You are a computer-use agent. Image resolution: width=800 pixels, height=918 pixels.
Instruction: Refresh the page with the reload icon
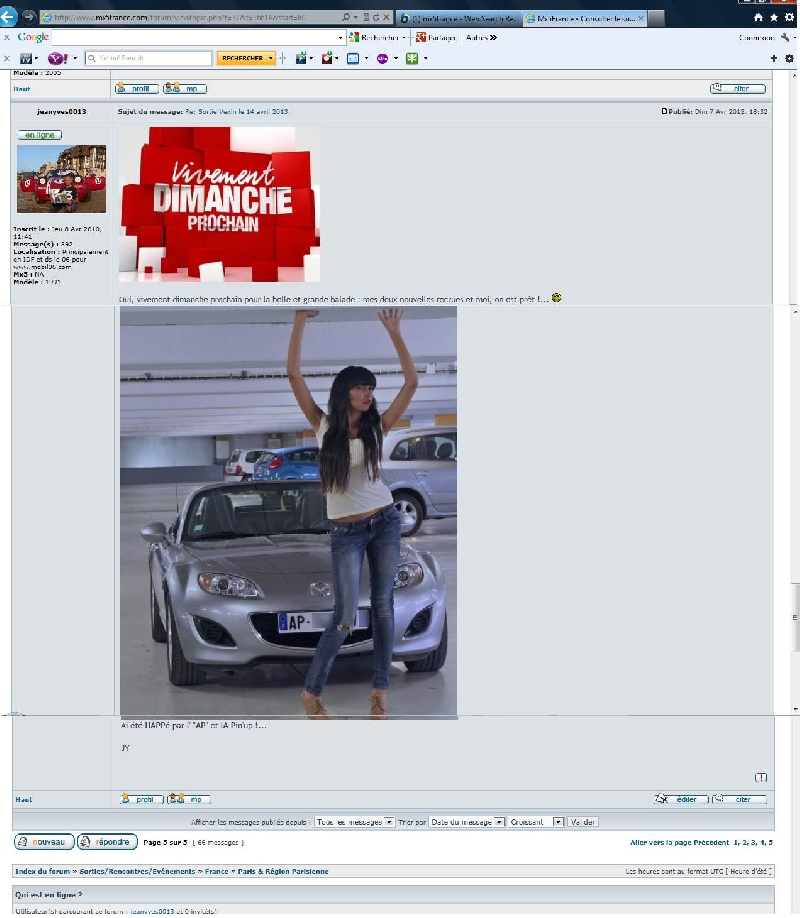tap(376, 18)
